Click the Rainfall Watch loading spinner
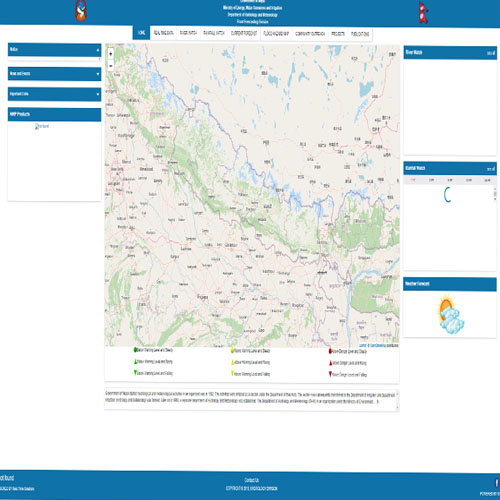 [448, 194]
